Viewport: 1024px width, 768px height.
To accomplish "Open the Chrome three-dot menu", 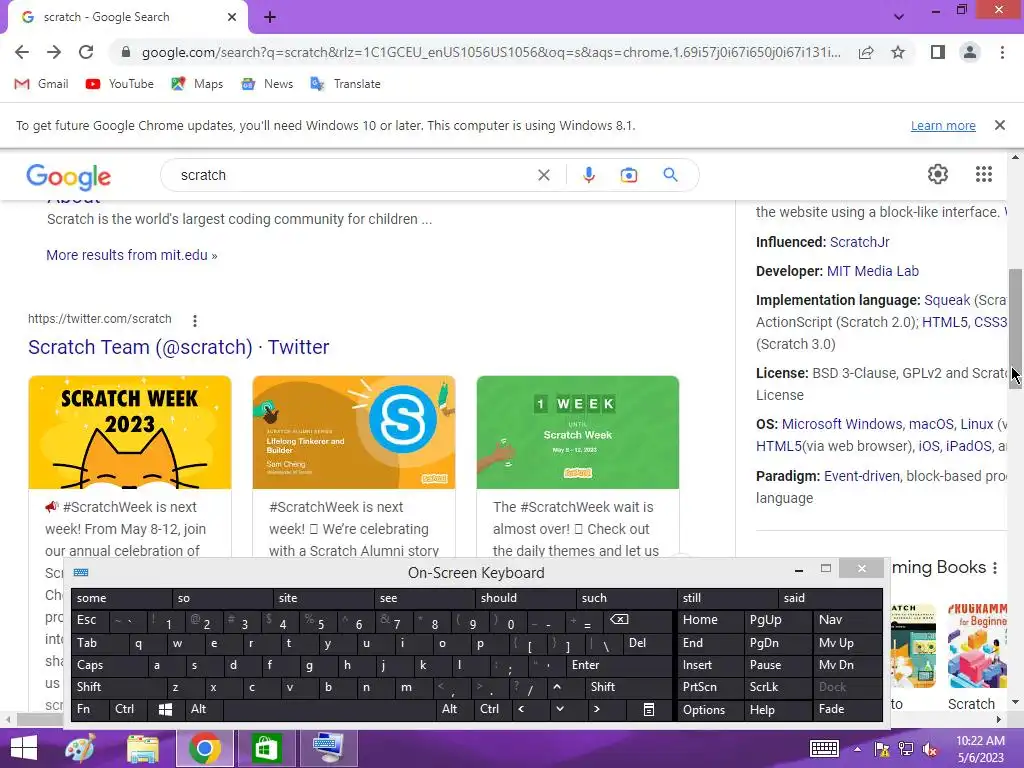I will point(1002,52).
